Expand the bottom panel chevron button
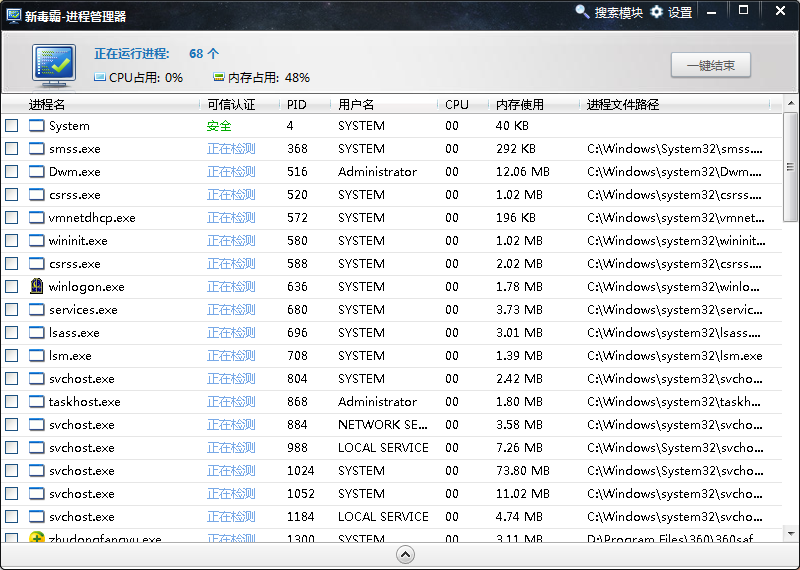This screenshot has height=570, width=800. pyautogui.click(x=405, y=555)
